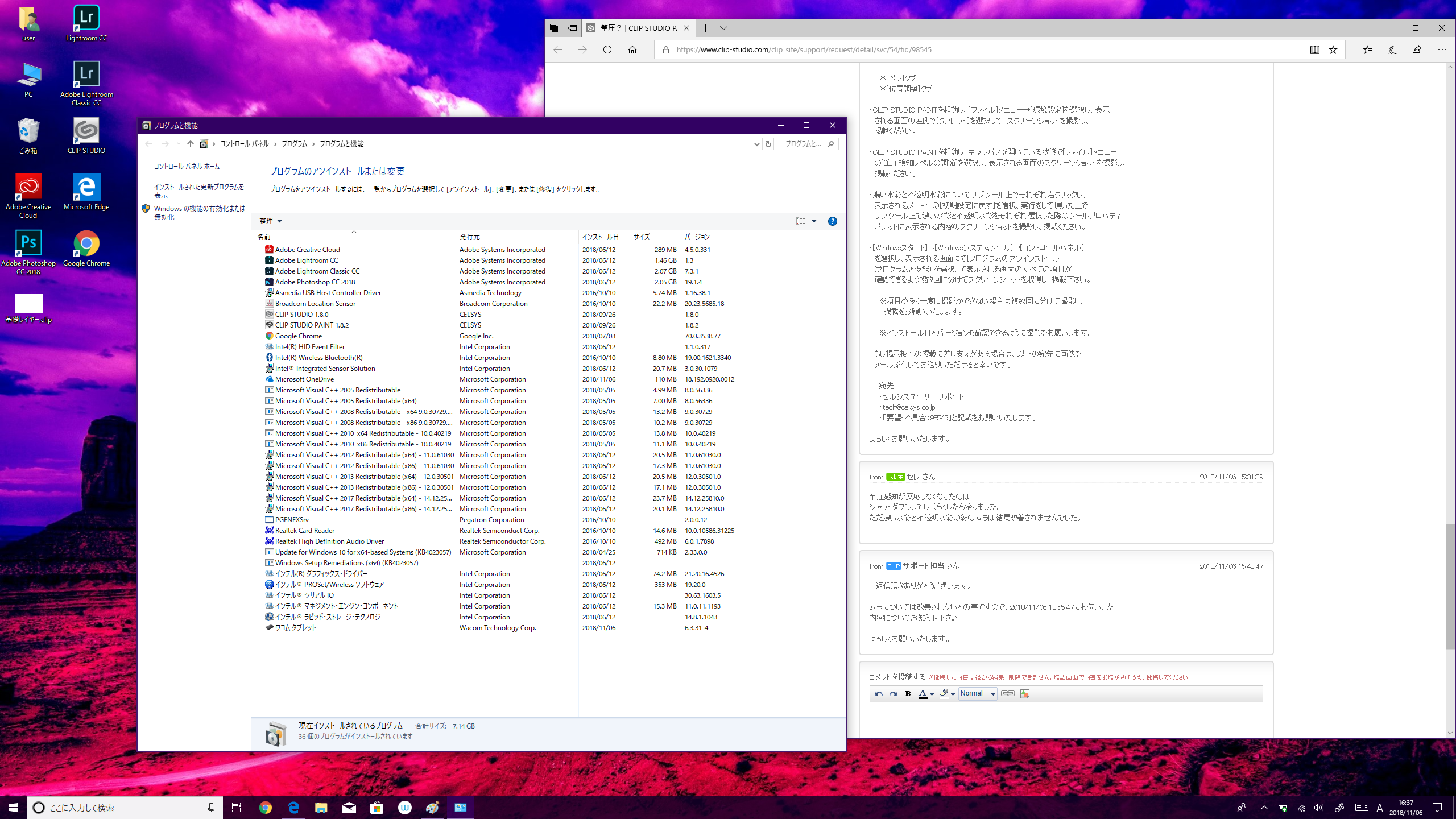The width and height of the screenshot is (1456, 819).
Task: Click the redo icon in comment editor
Action: pyautogui.click(x=894, y=694)
